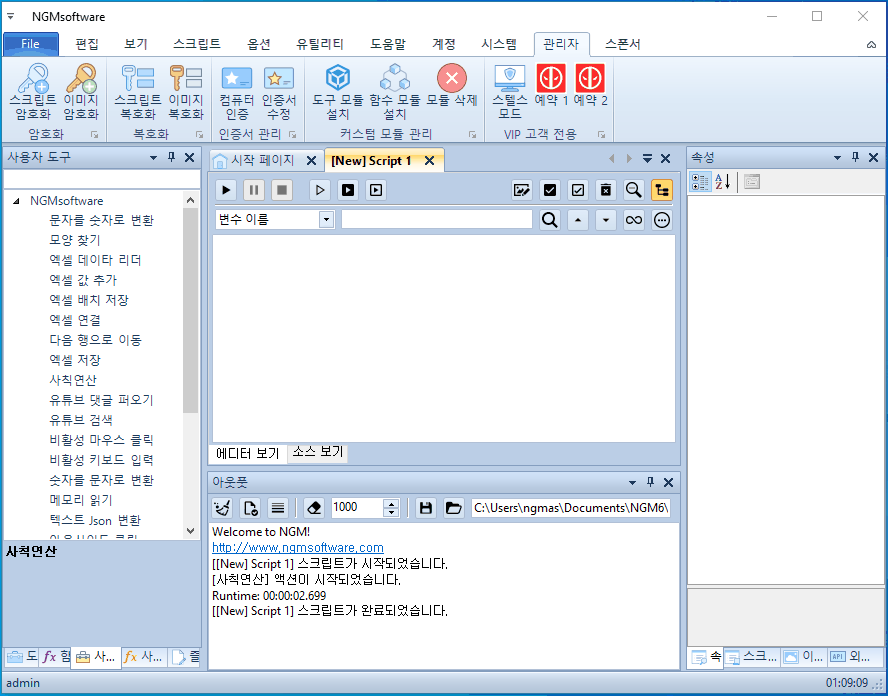Click the outlined play step button
This screenshot has height=696, width=888.
click(x=320, y=190)
